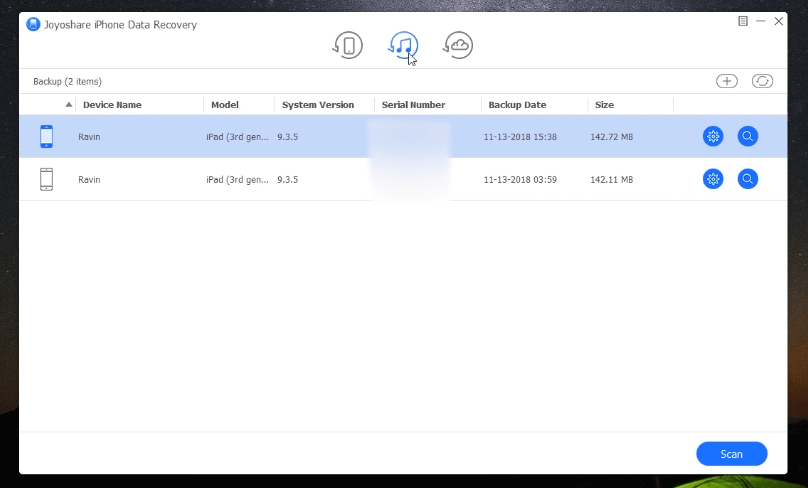Select device icon of 03:59 backup
This screenshot has width=808, height=488.
(46, 179)
